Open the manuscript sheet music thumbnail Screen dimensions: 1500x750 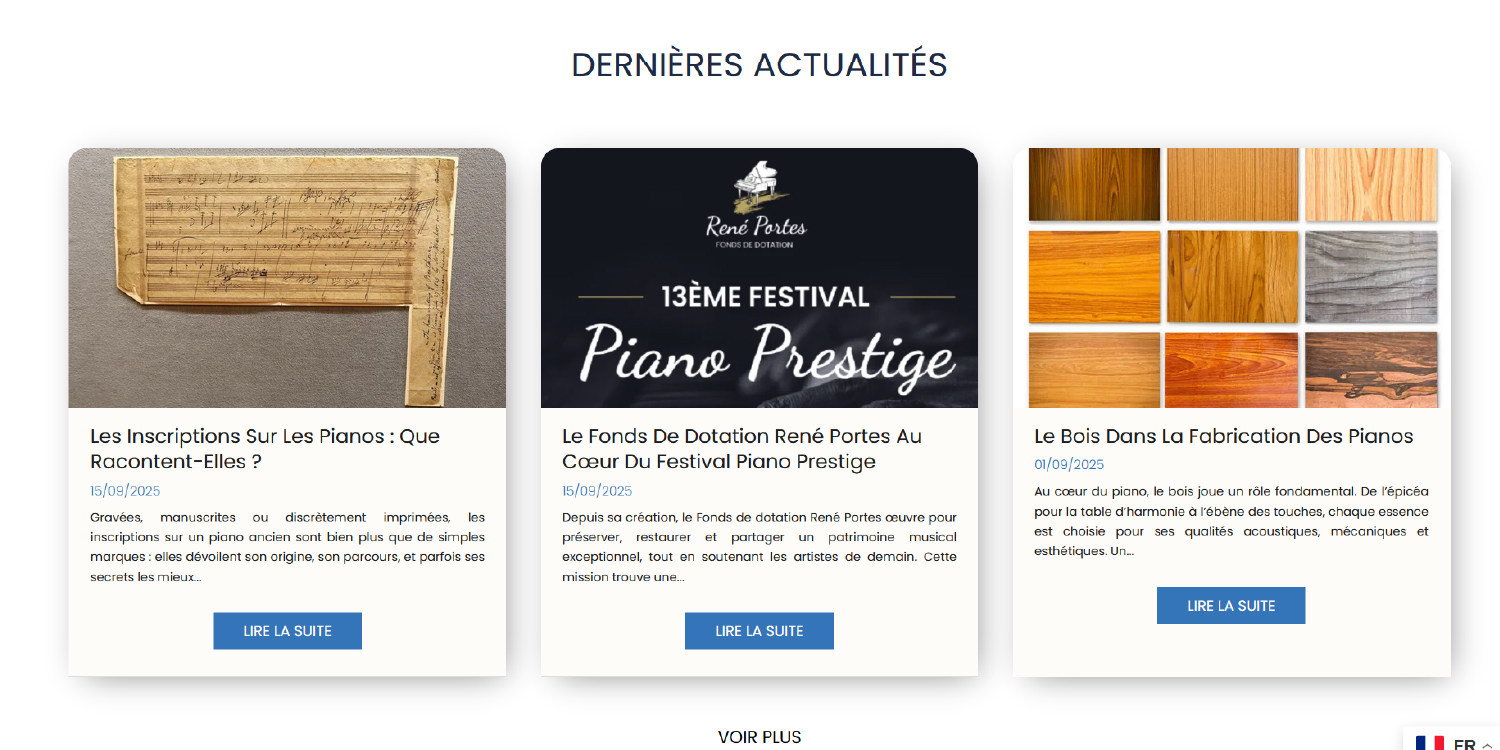(287, 277)
